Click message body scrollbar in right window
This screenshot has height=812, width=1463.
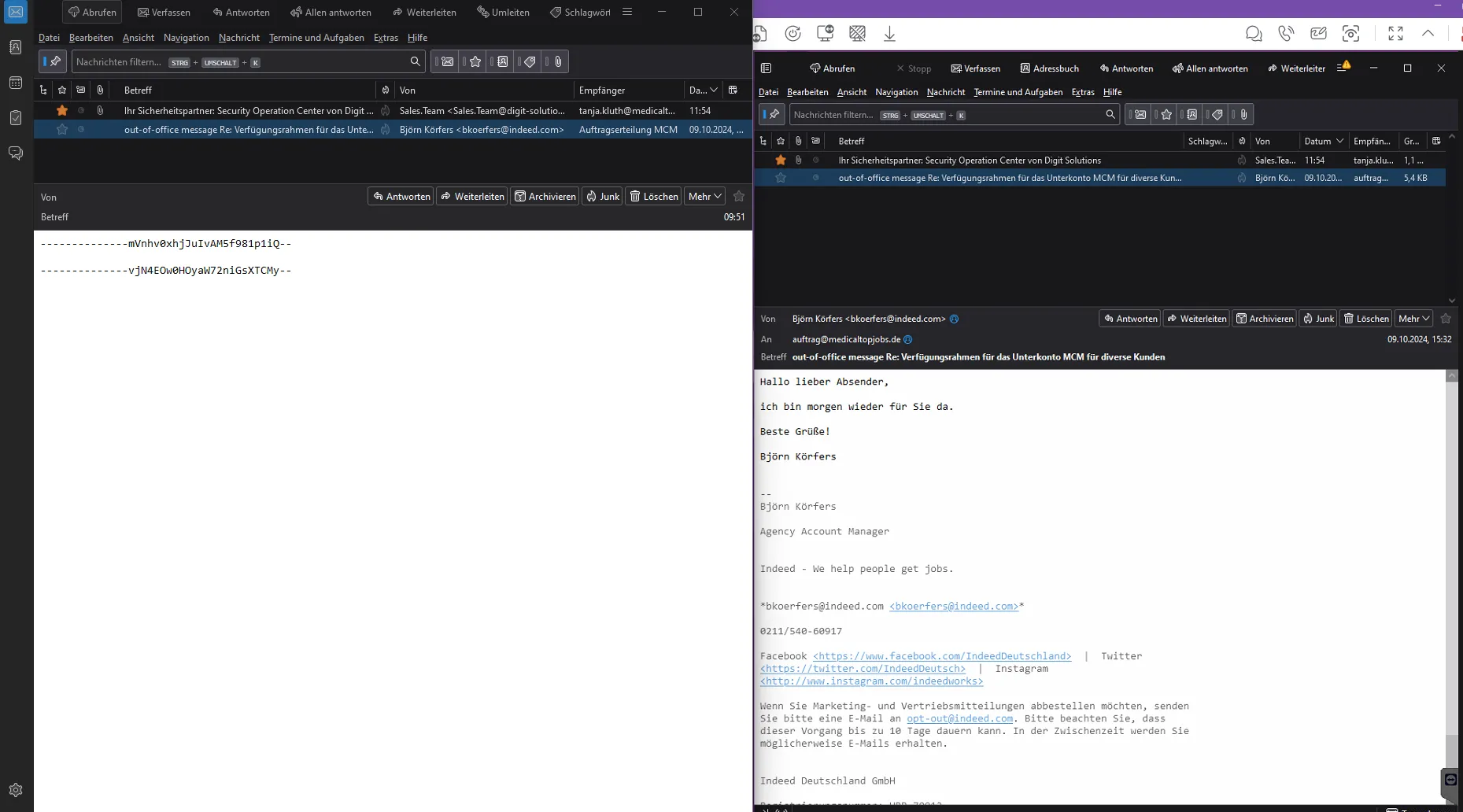1452,586
